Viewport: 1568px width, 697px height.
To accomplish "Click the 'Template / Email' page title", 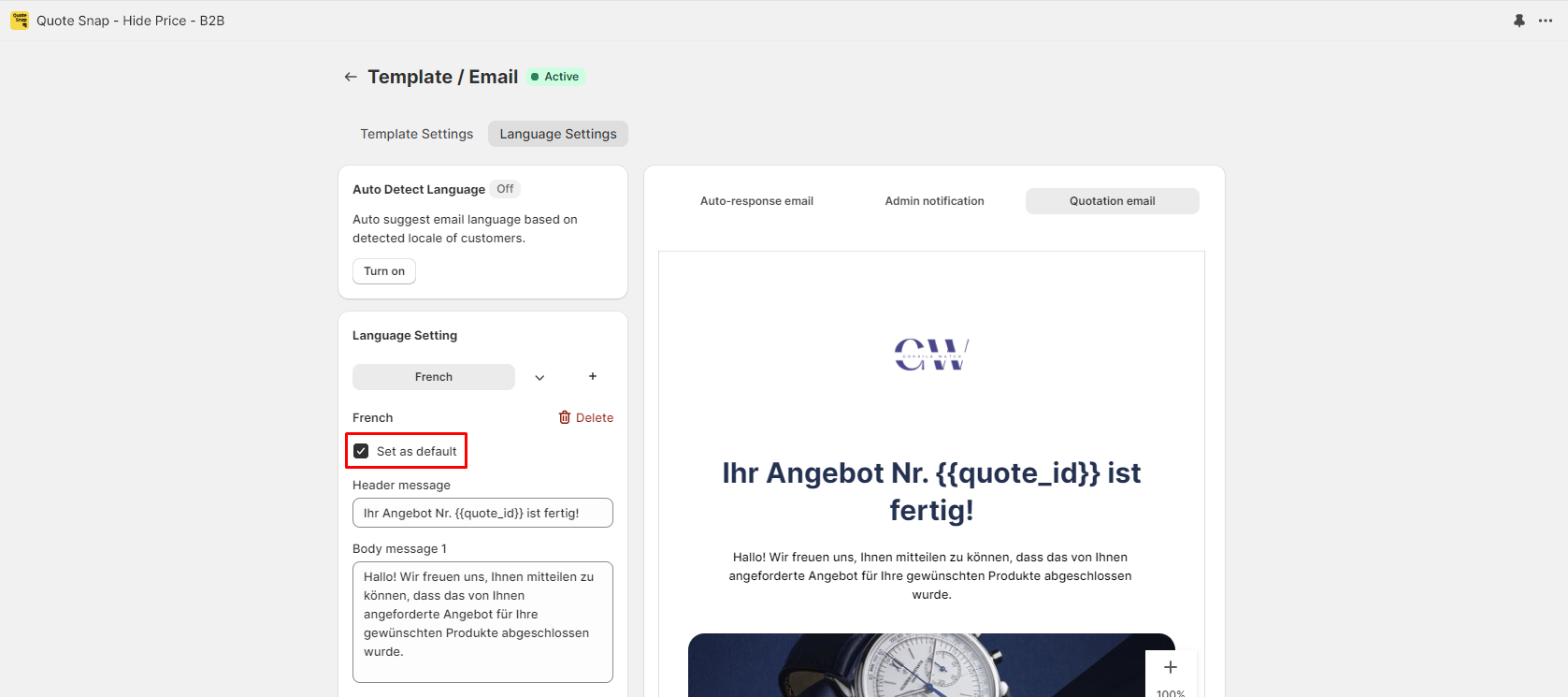I will [x=442, y=77].
